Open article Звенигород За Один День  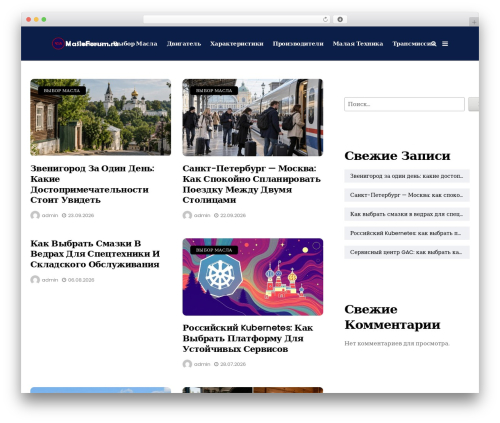pos(92,184)
